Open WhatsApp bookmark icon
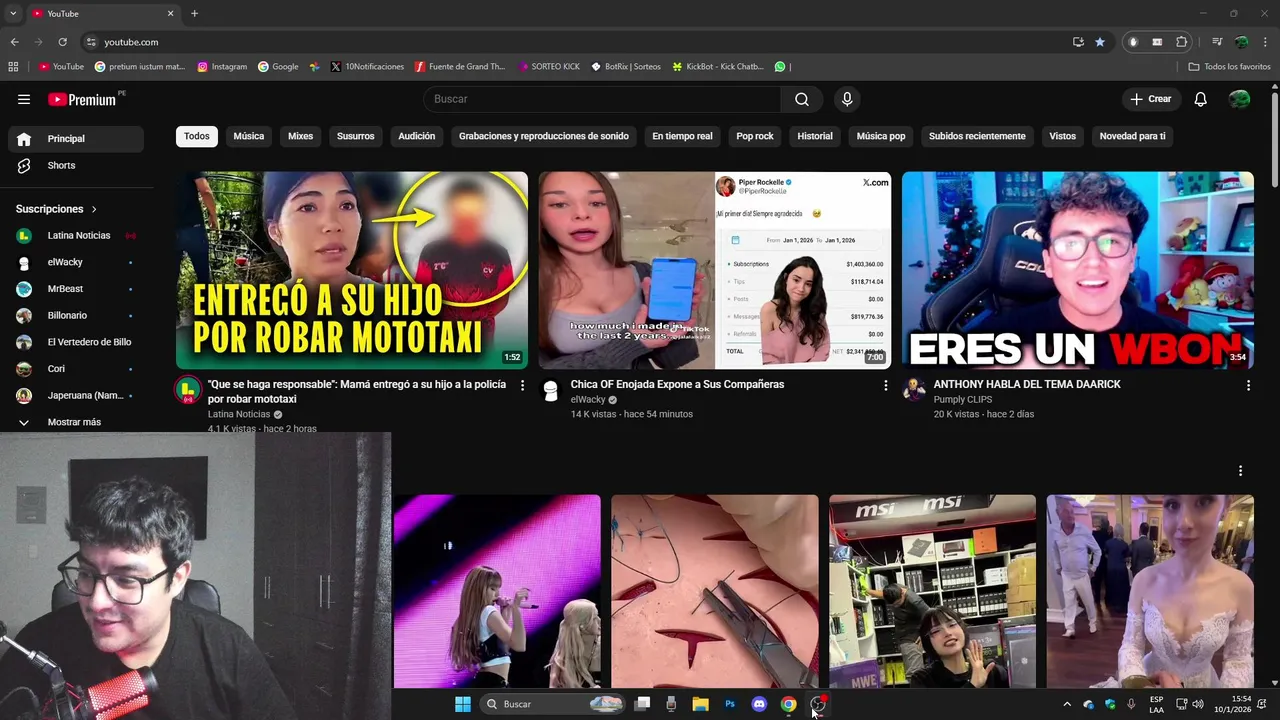The width and height of the screenshot is (1280, 720). (780, 67)
